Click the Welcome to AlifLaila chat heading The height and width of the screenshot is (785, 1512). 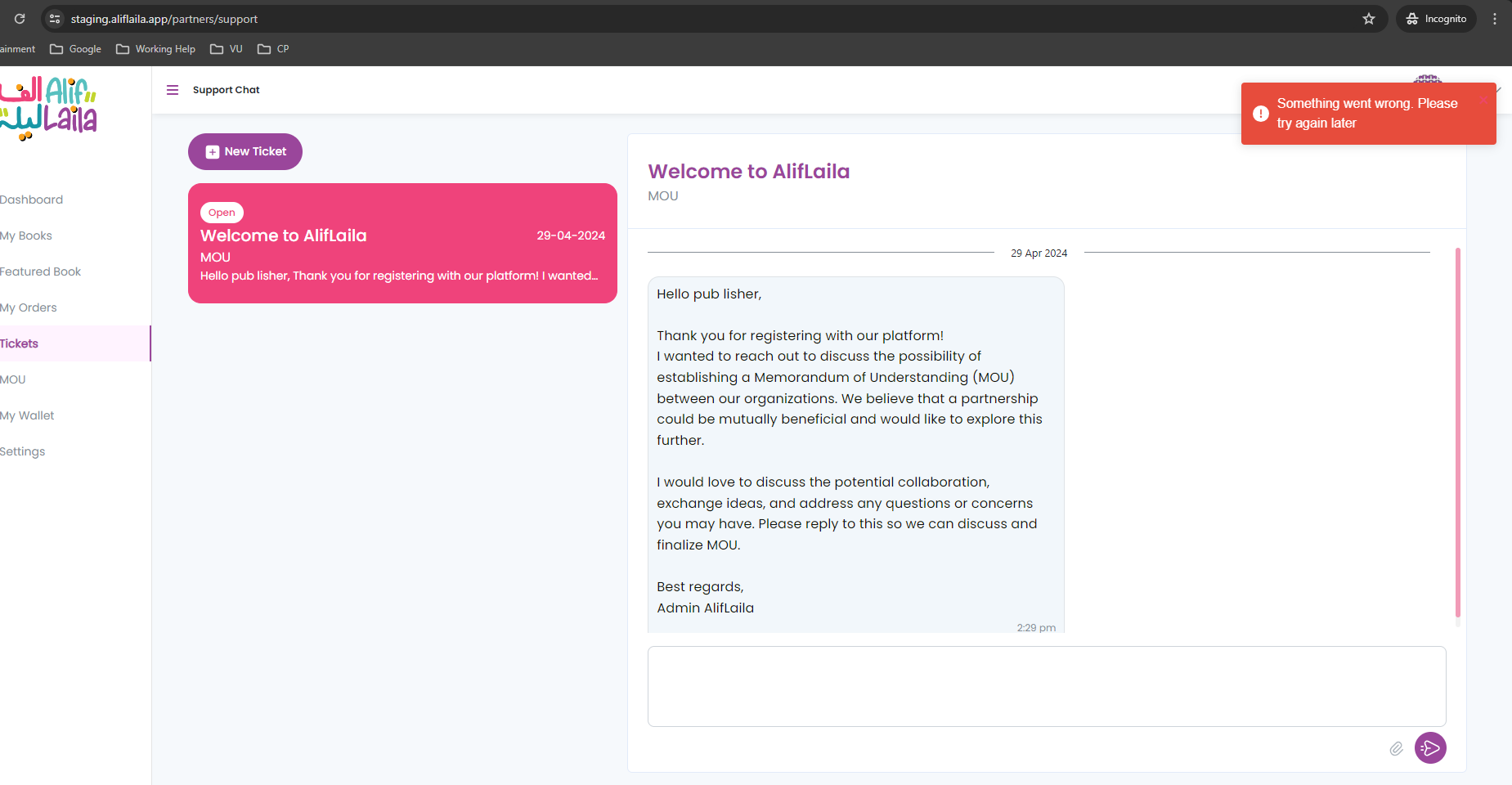[749, 171]
